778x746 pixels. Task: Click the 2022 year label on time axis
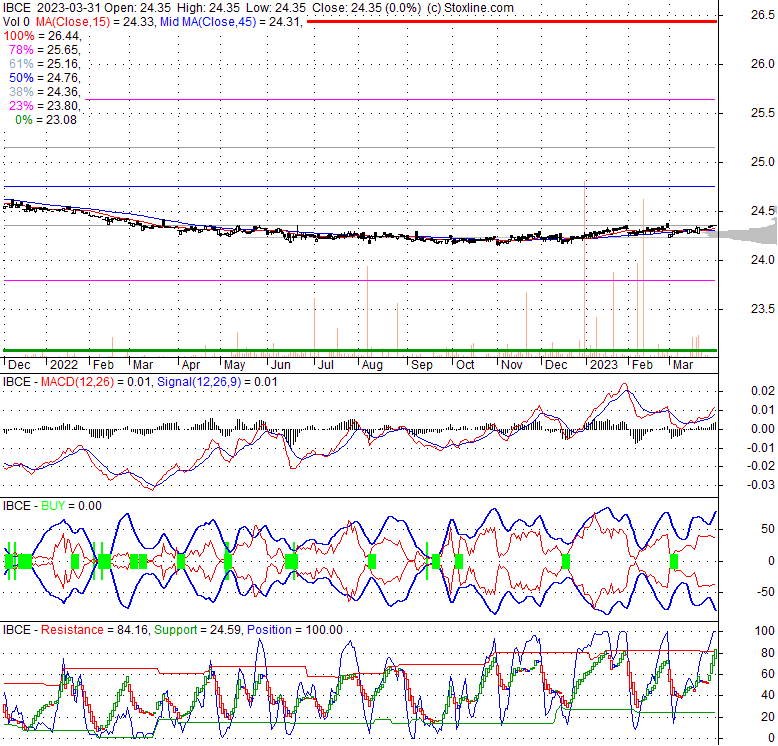(64, 365)
